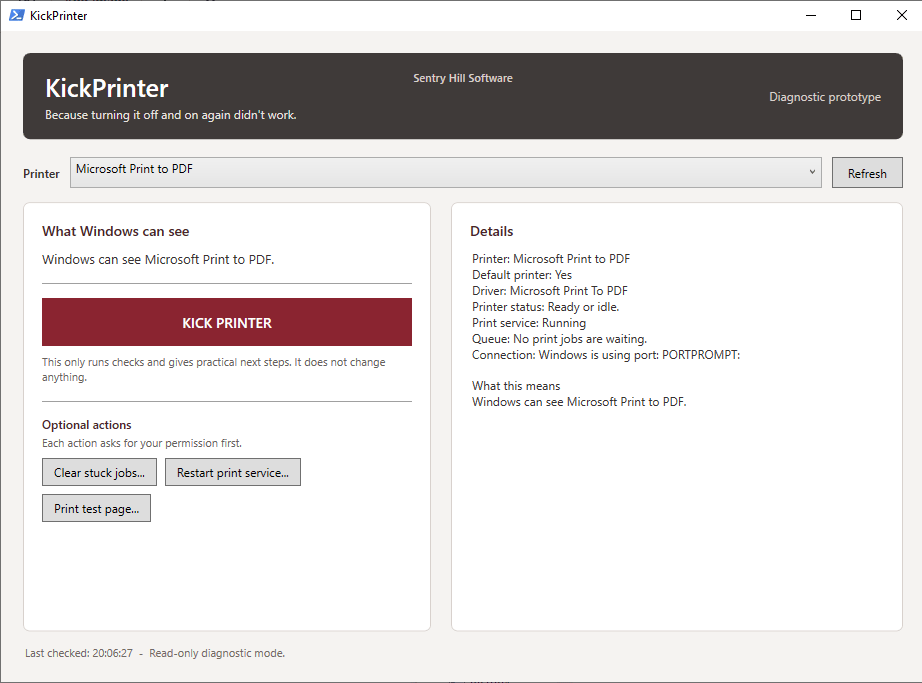Maximize the KickPrinter window
This screenshot has width=922, height=683.
coord(856,15)
